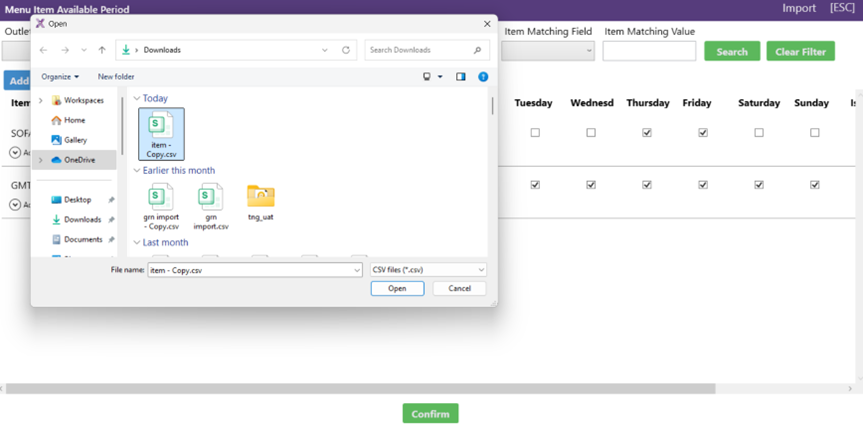This screenshot has width=863, height=427.
Task: Uncheck Sunday checkbox in second row
Action: coord(815,185)
